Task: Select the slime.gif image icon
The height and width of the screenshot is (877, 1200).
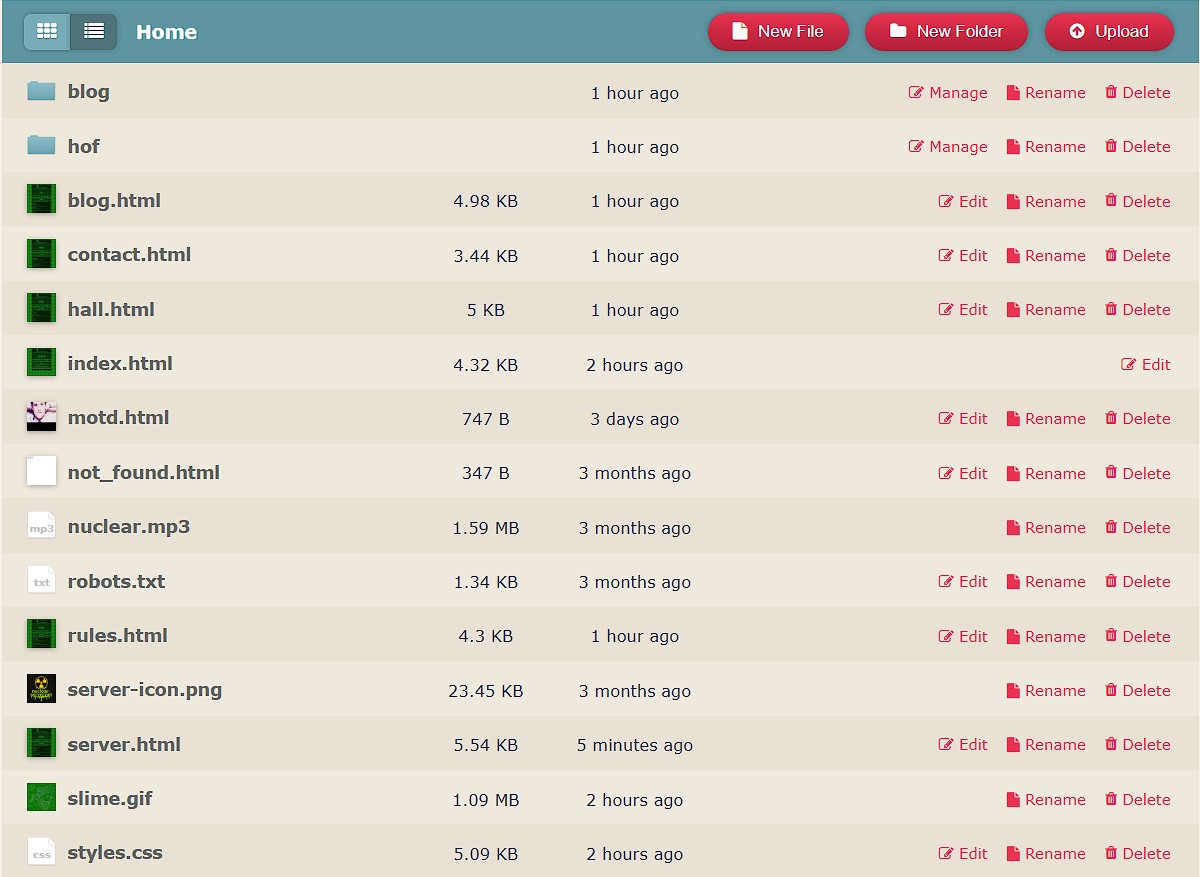Action: (x=41, y=798)
